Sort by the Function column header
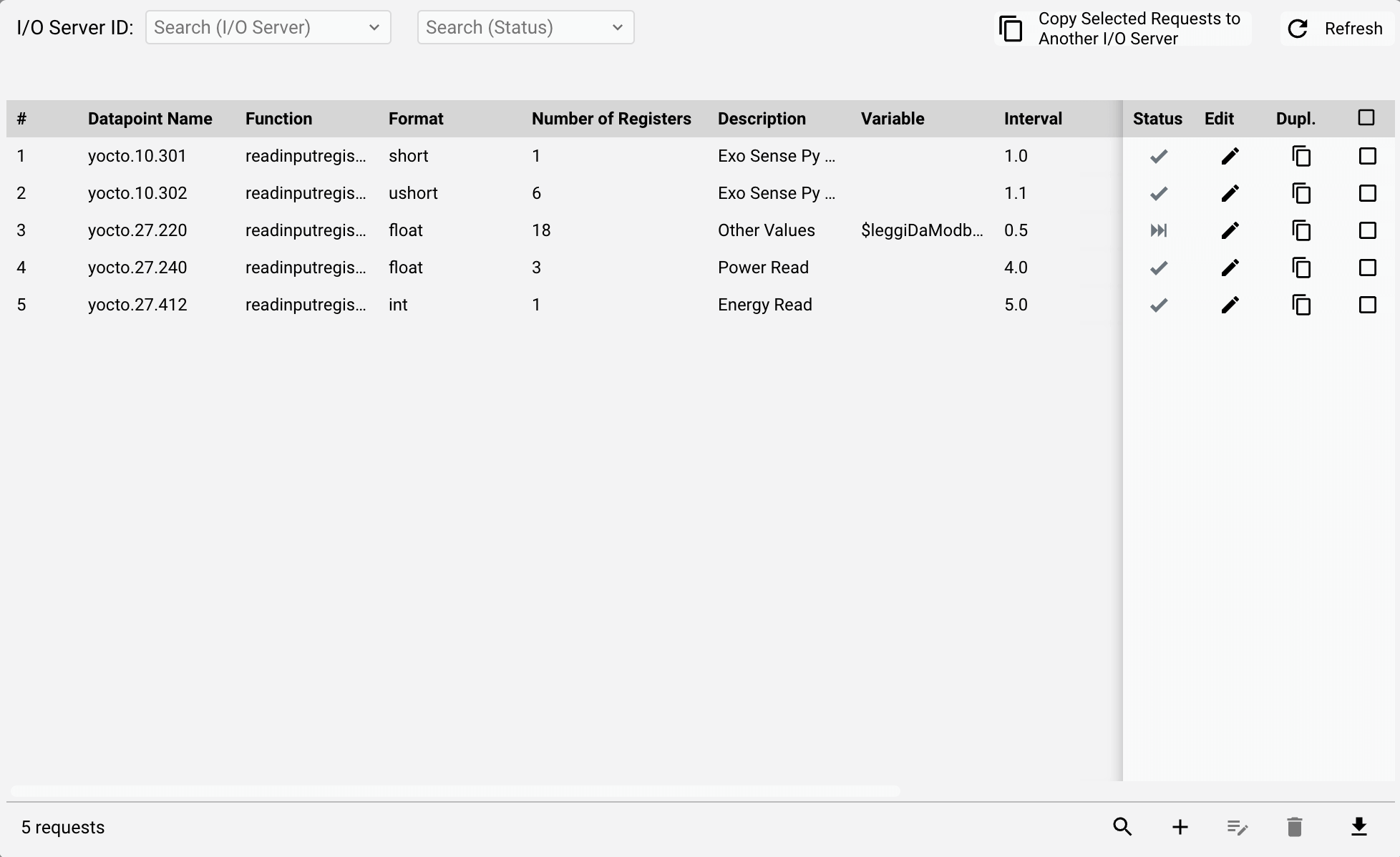The height and width of the screenshot is (857, 1400). (279, 119)
